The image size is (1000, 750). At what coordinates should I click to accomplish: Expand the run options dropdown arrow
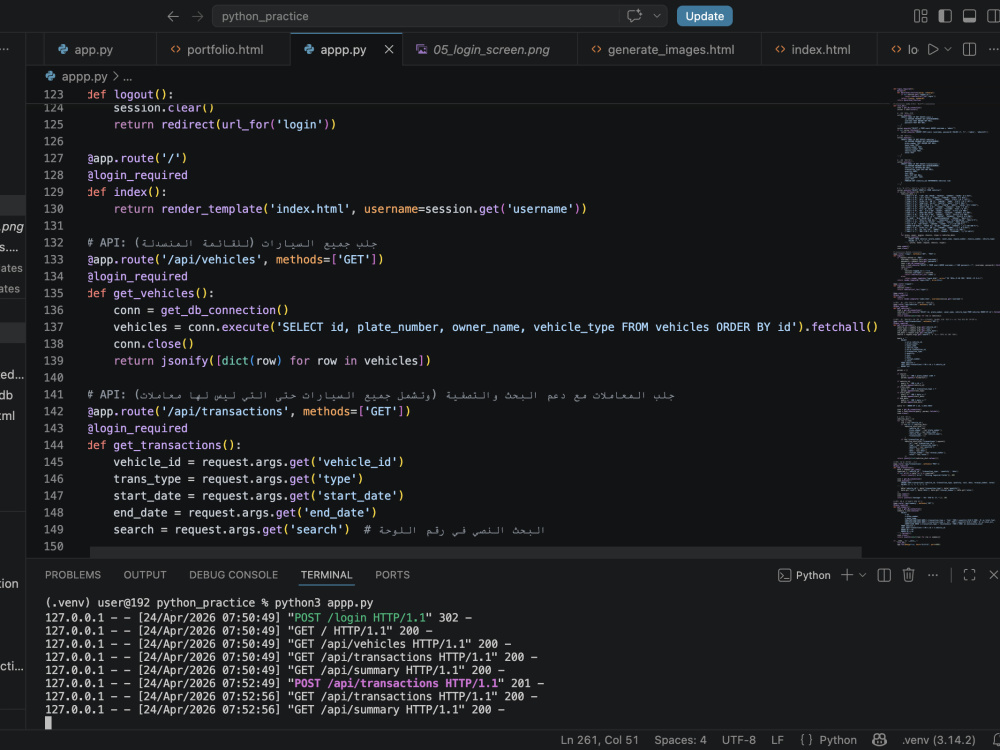[x=948, y=49]
